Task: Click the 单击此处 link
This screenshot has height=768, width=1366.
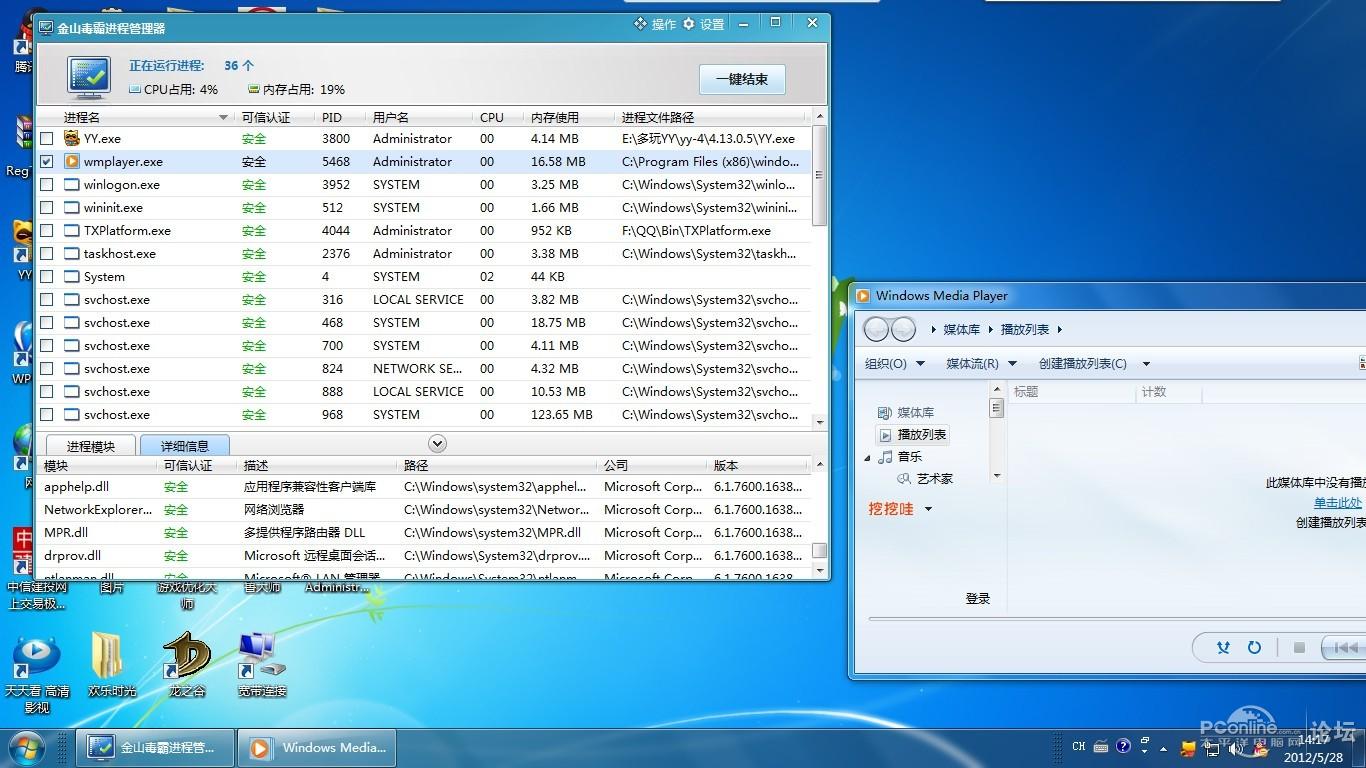Action: tap(1338, 503)
